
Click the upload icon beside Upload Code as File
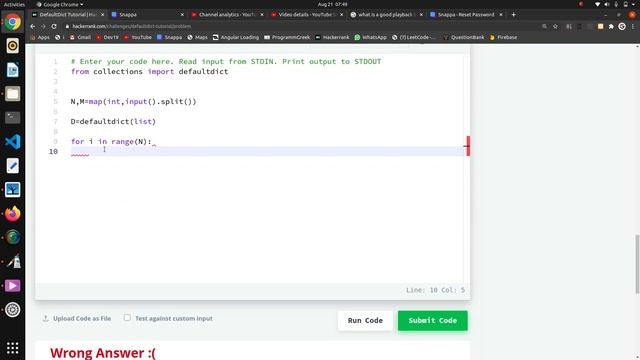45,318
